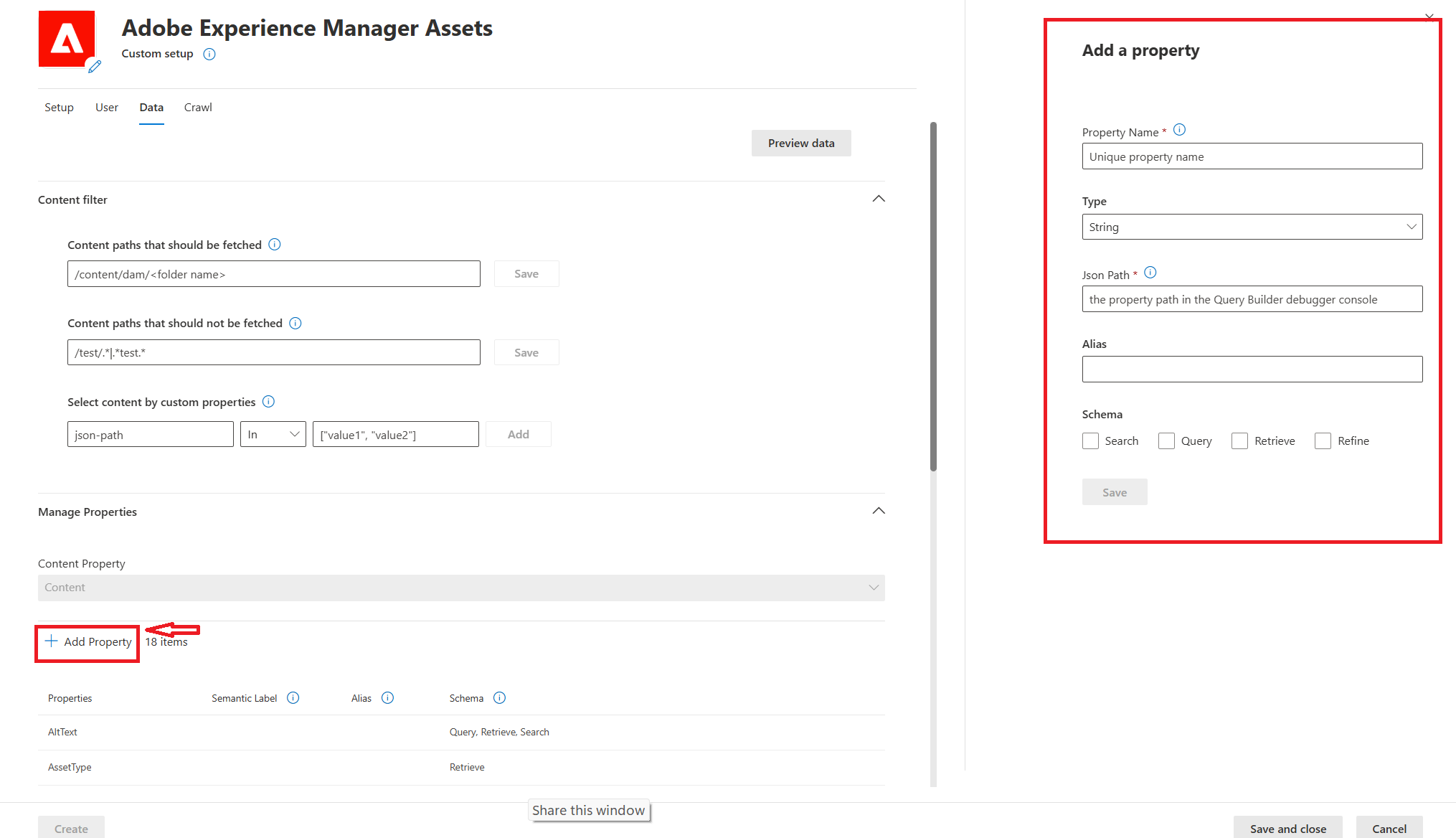Click the Cancel button
Viewport: 1456px width, 838px height.
(x=1389, y=828)
